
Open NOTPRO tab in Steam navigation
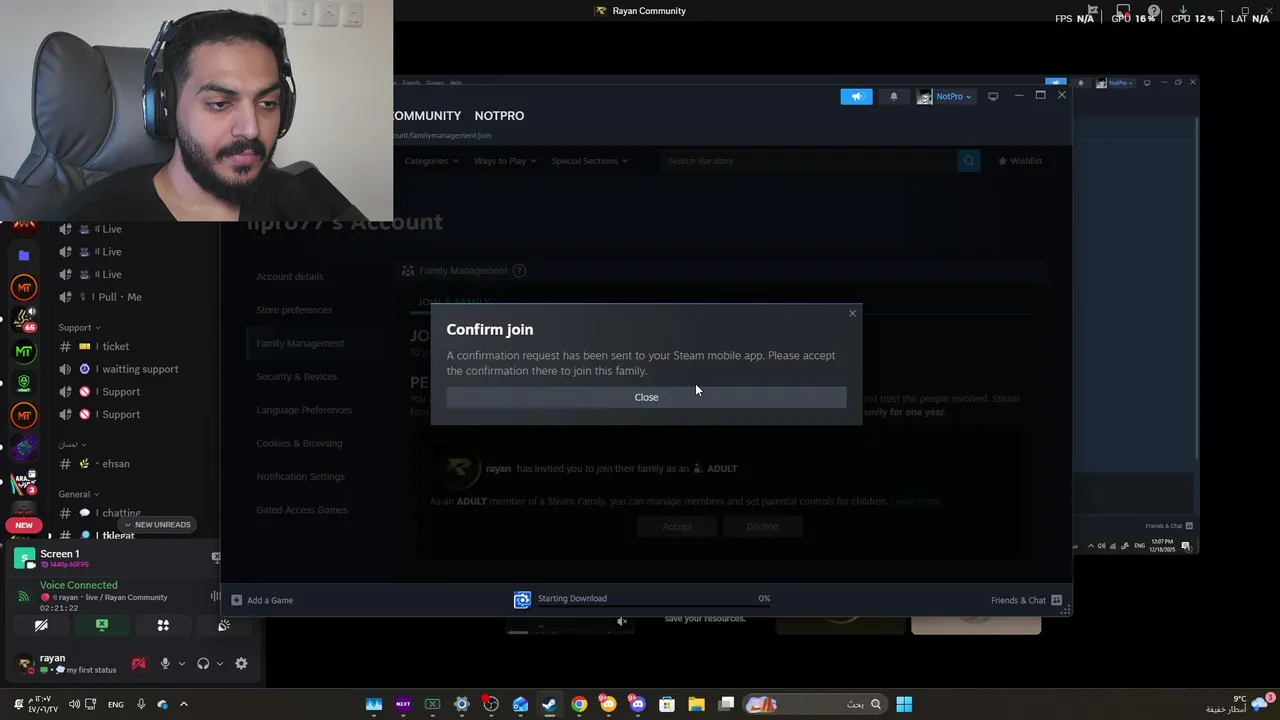tap(499, 116)
